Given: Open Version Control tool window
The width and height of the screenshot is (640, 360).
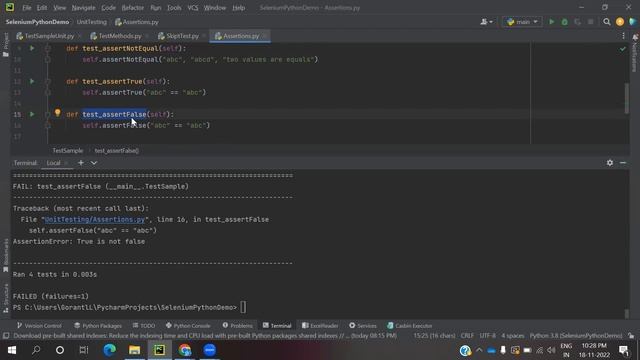Looking at the screenshot, I should tap(39, 326).
